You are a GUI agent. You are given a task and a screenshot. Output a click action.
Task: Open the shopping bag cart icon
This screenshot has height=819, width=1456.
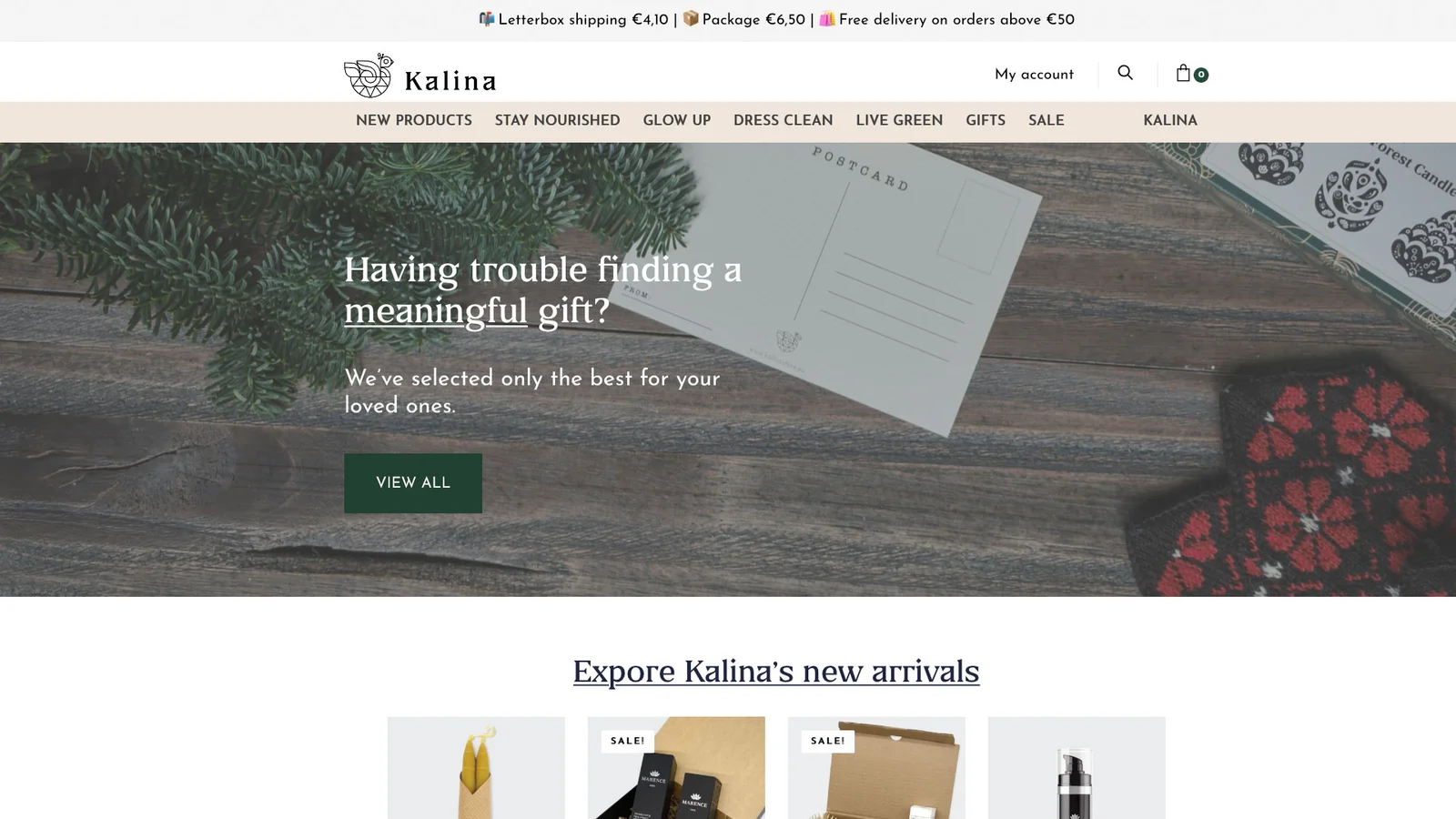click(x=1183, y=73)
